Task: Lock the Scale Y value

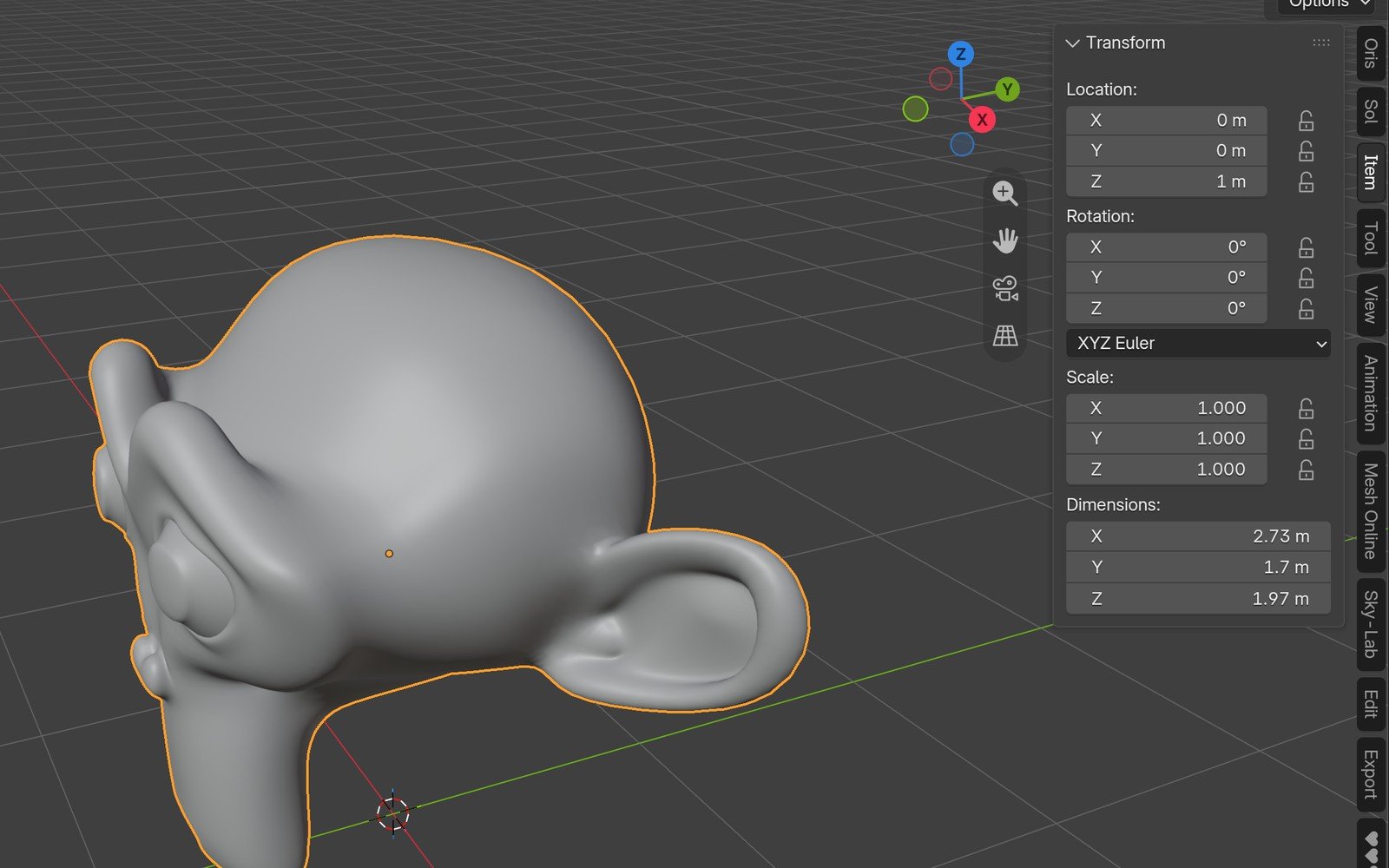Action: click(1306, 439)
